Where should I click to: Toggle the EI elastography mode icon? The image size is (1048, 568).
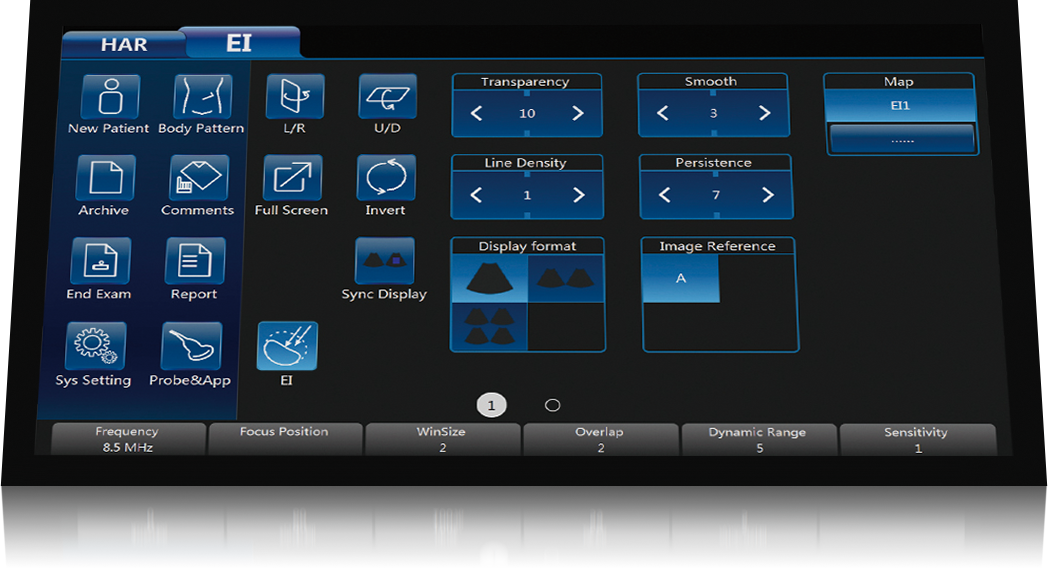287,346
